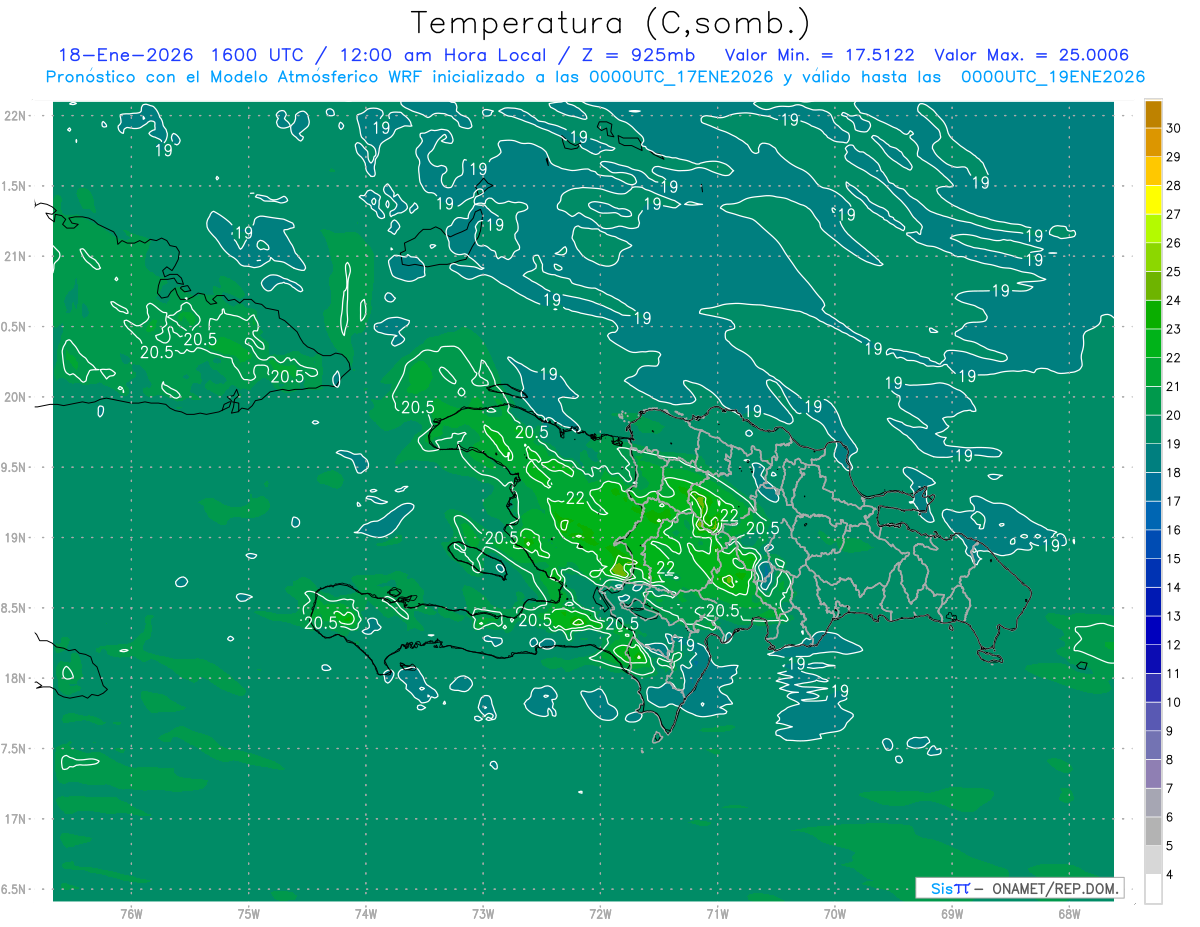Click the date text "18-Ene-2026"
Screen dimensions: 1200x927
click(124, 55)
